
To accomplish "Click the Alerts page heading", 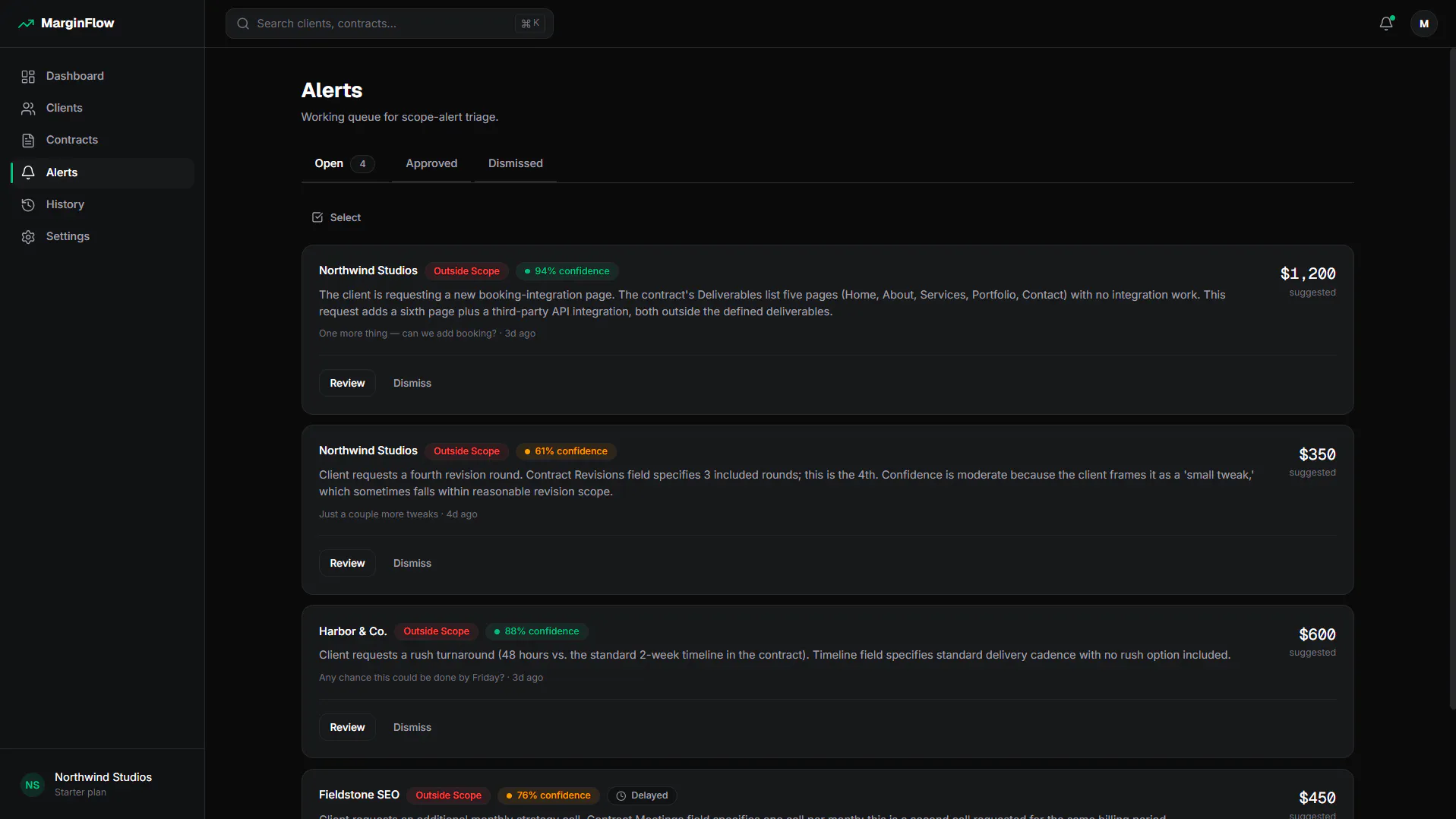I will tap(332, 90).
